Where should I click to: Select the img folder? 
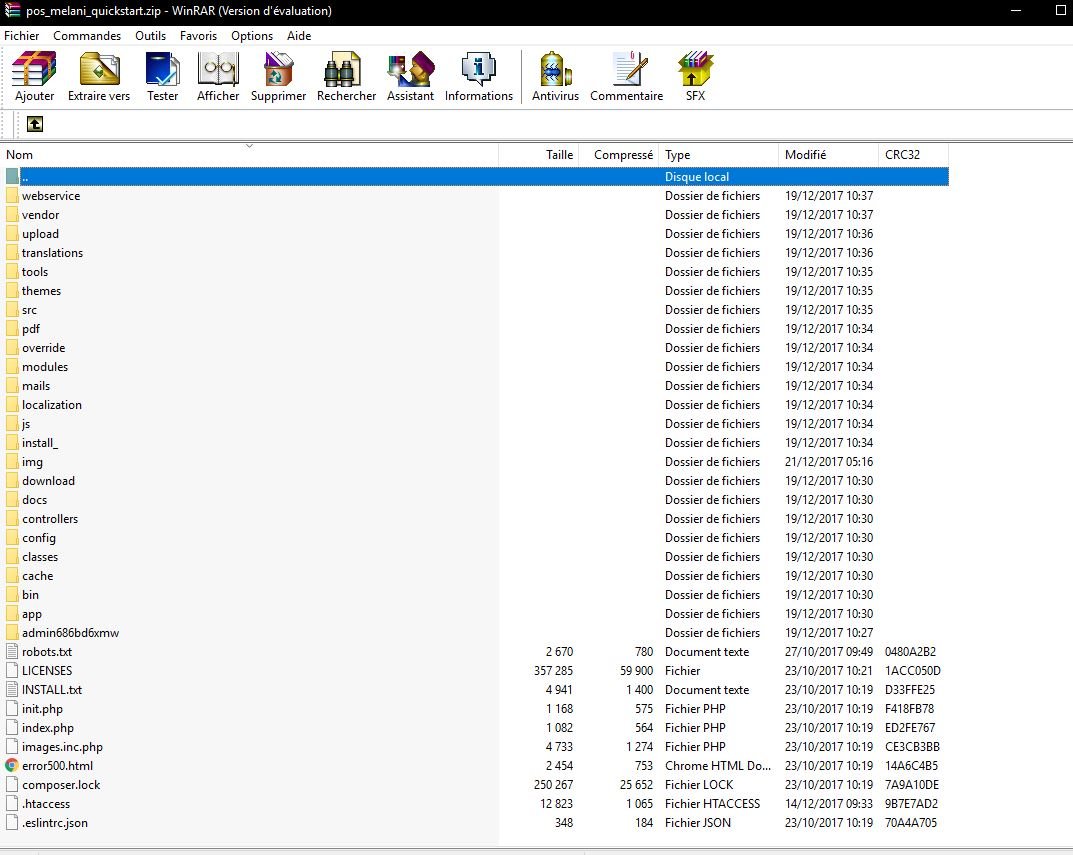[x=32, y=462]
